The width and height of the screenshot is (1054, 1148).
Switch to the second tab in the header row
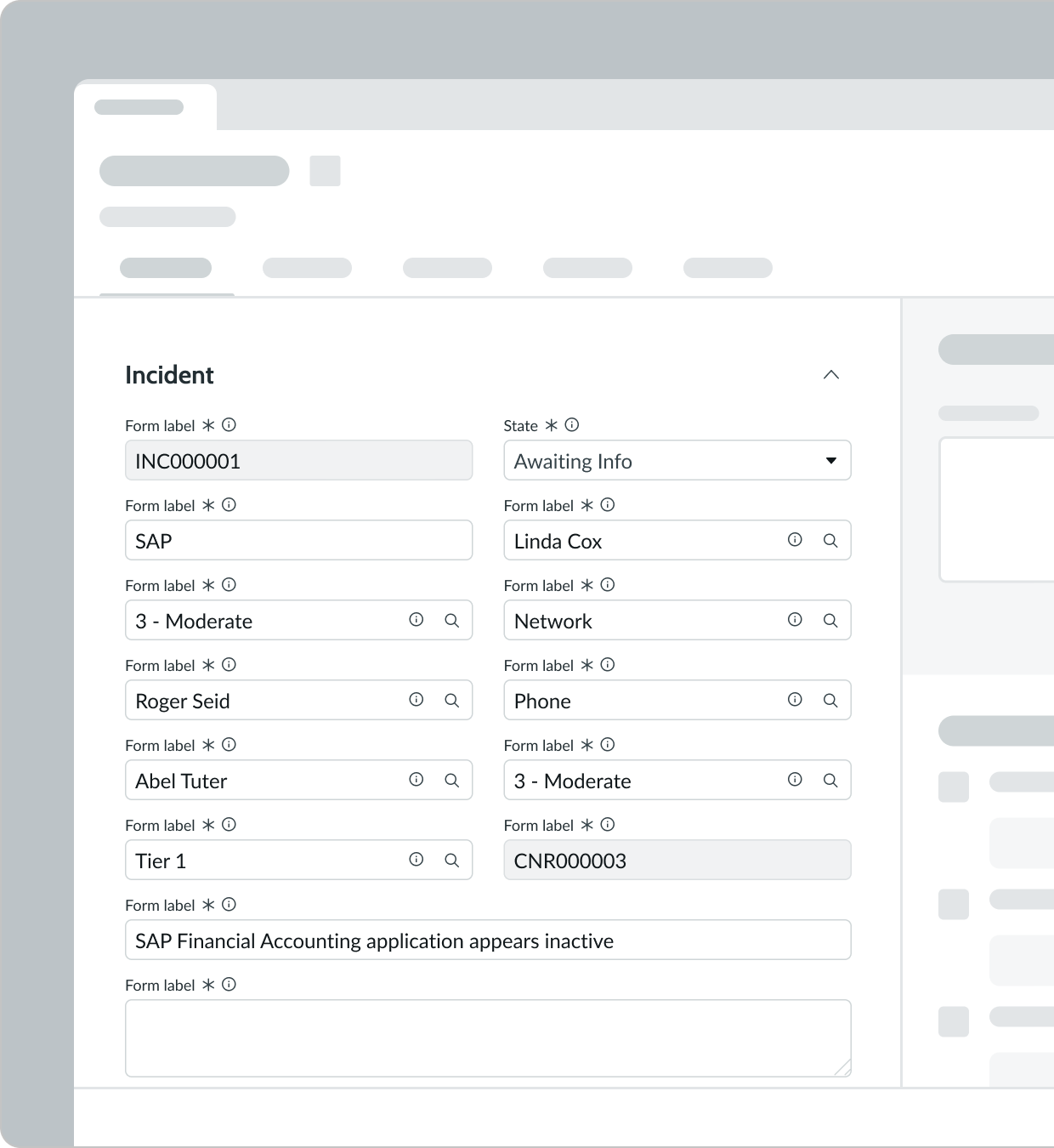(307, 267)
